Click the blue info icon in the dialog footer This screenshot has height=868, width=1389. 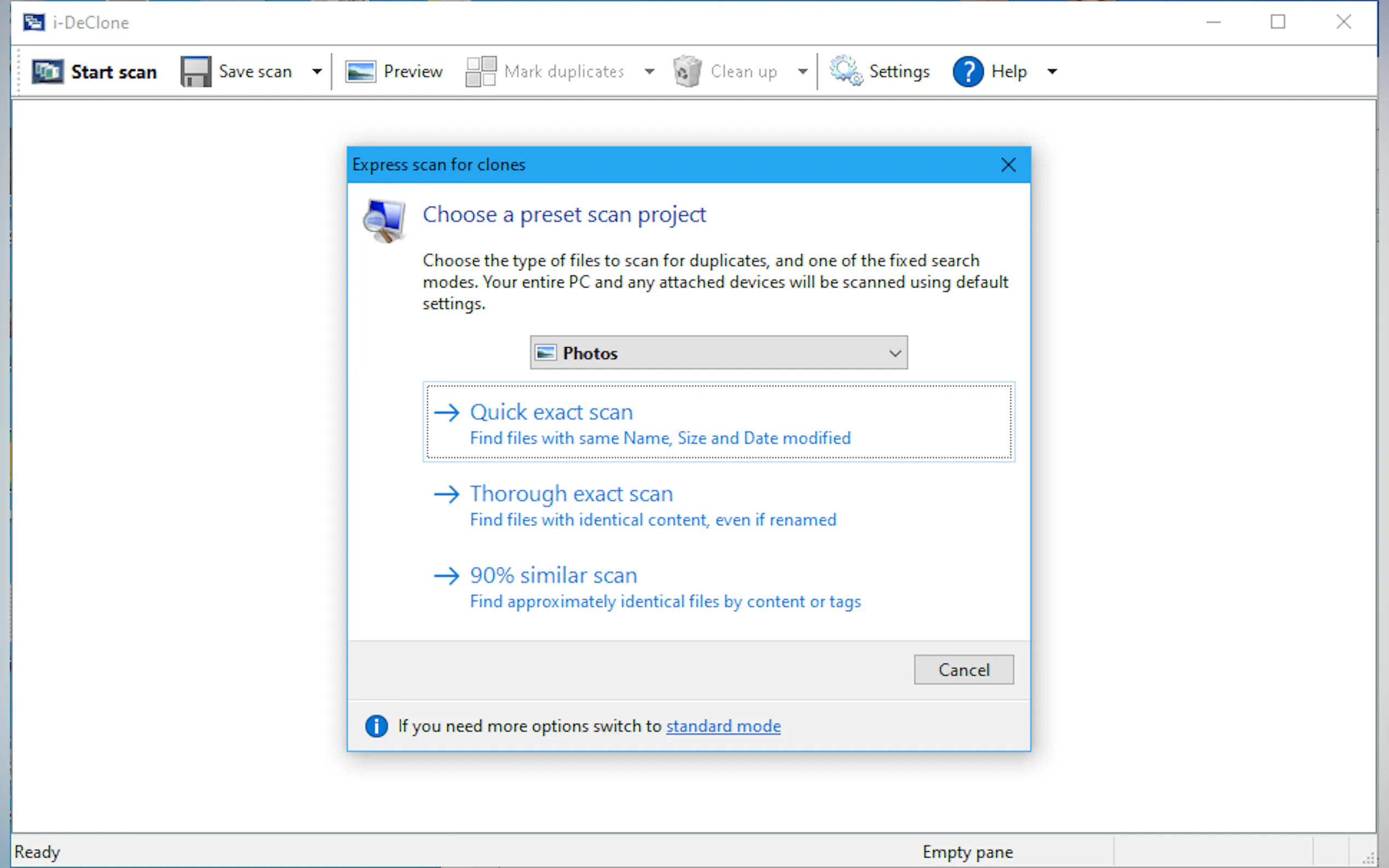377,726
